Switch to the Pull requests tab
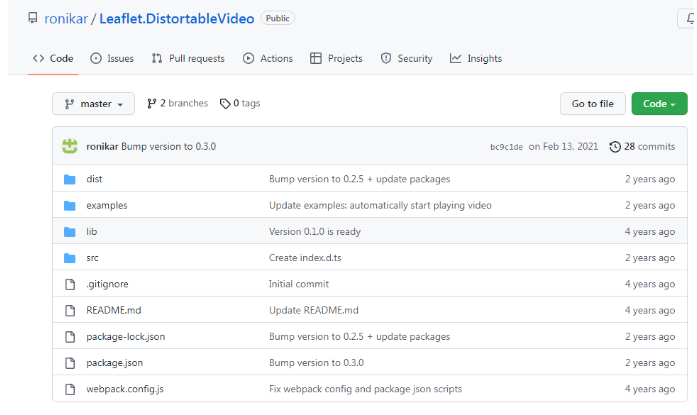This screenshot has width=697, height=415. (x=188, y=59)
